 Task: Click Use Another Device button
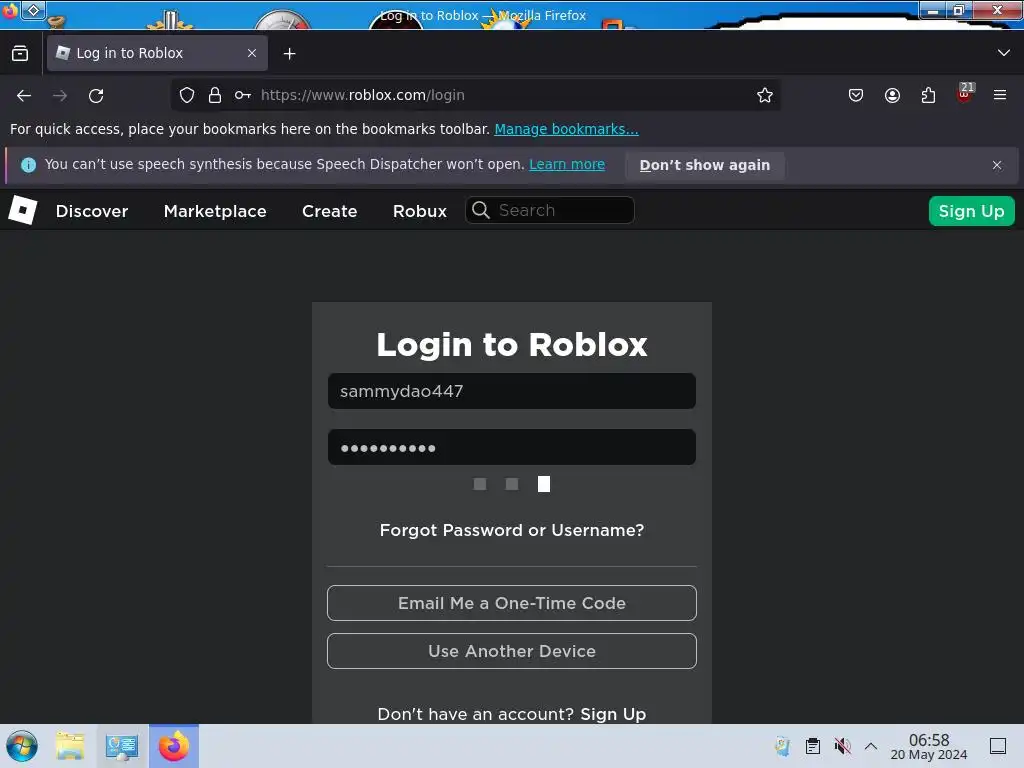(x=512, y=651)
